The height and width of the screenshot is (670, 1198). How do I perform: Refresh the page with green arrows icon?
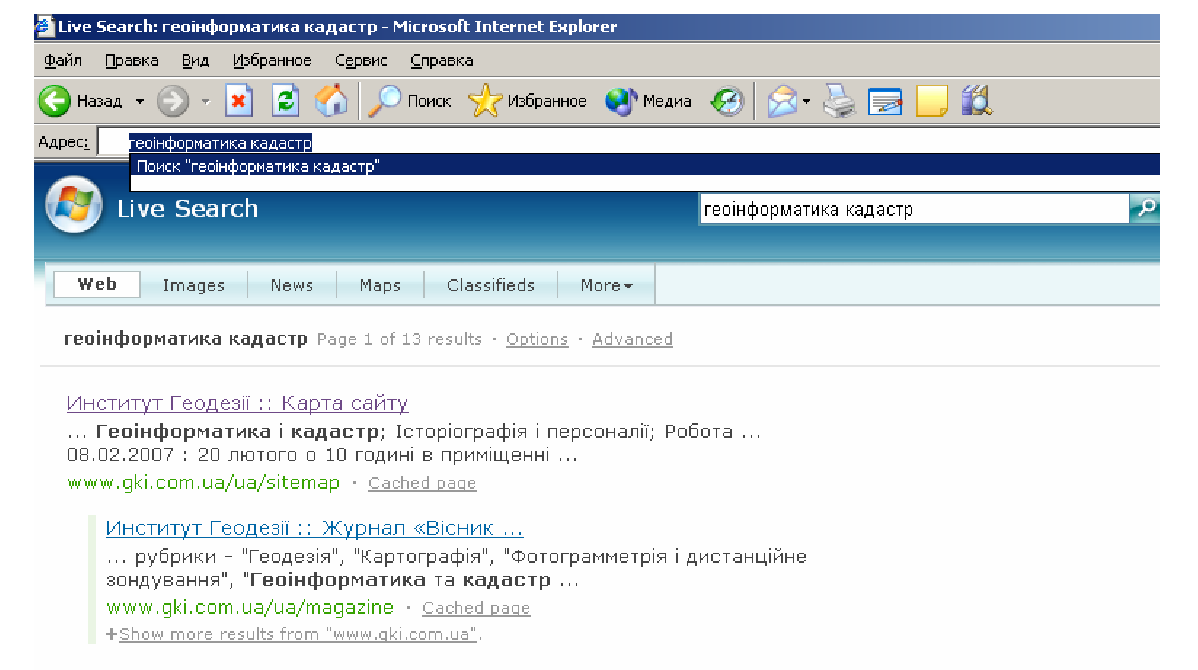pos(286,101)
